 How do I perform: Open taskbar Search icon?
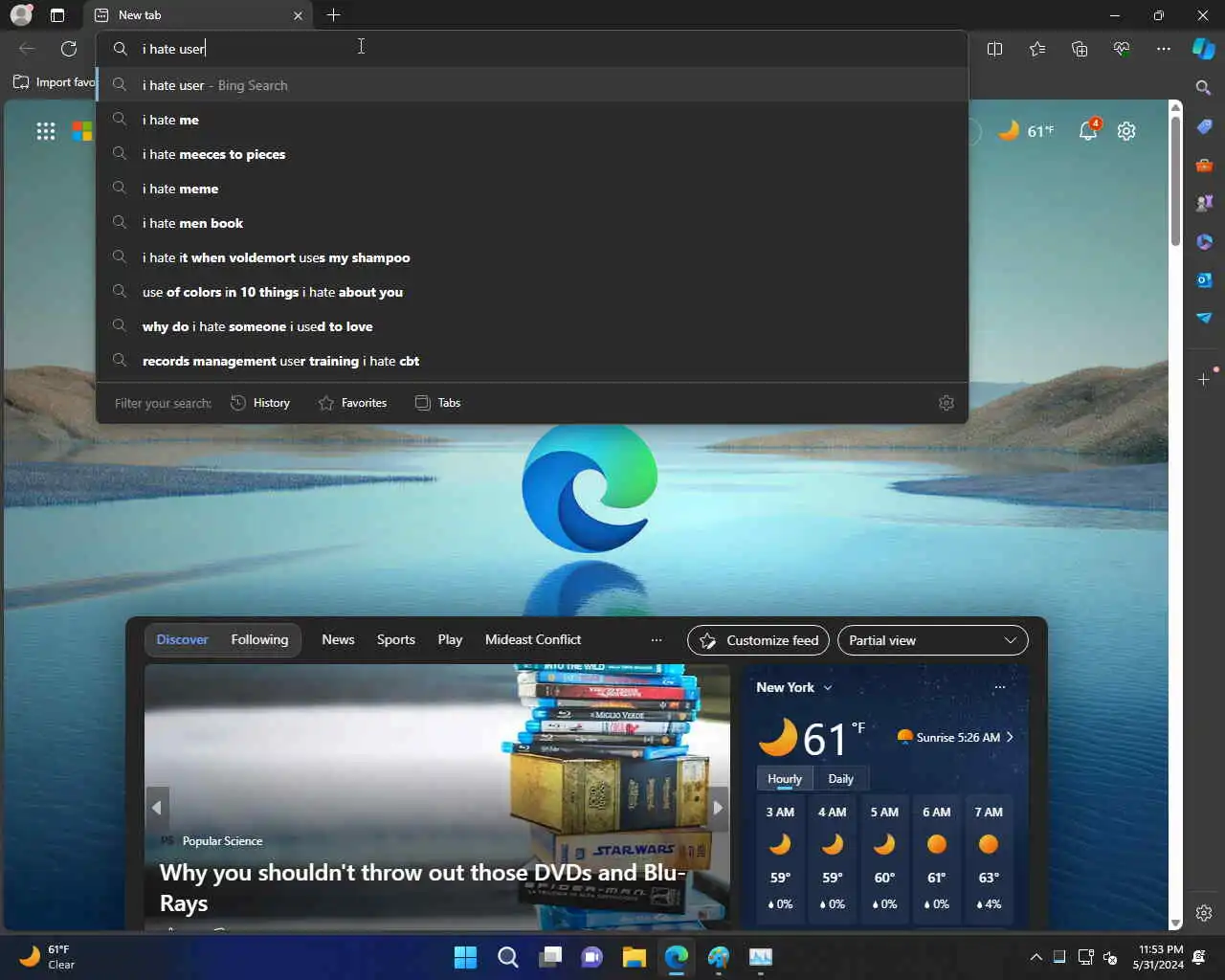pos(508,957)
